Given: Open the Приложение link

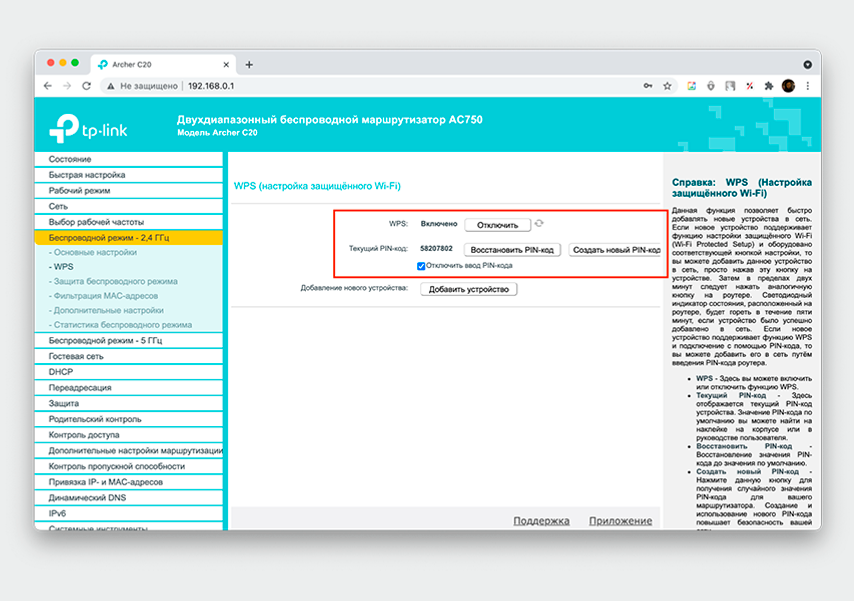Looking at the screenshot, I should [x=620, y=521].
